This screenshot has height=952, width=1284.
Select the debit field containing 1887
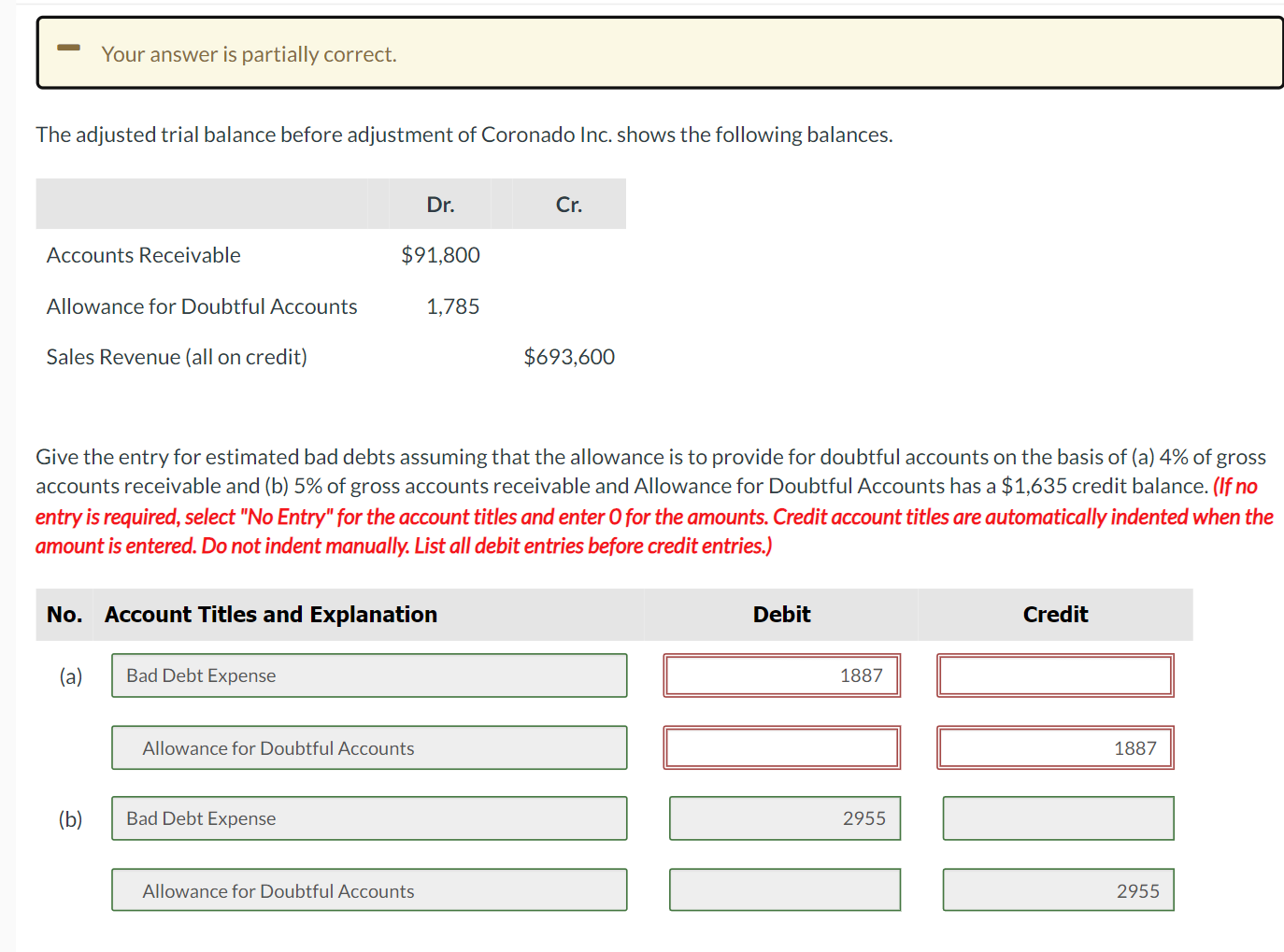point(782,675)
